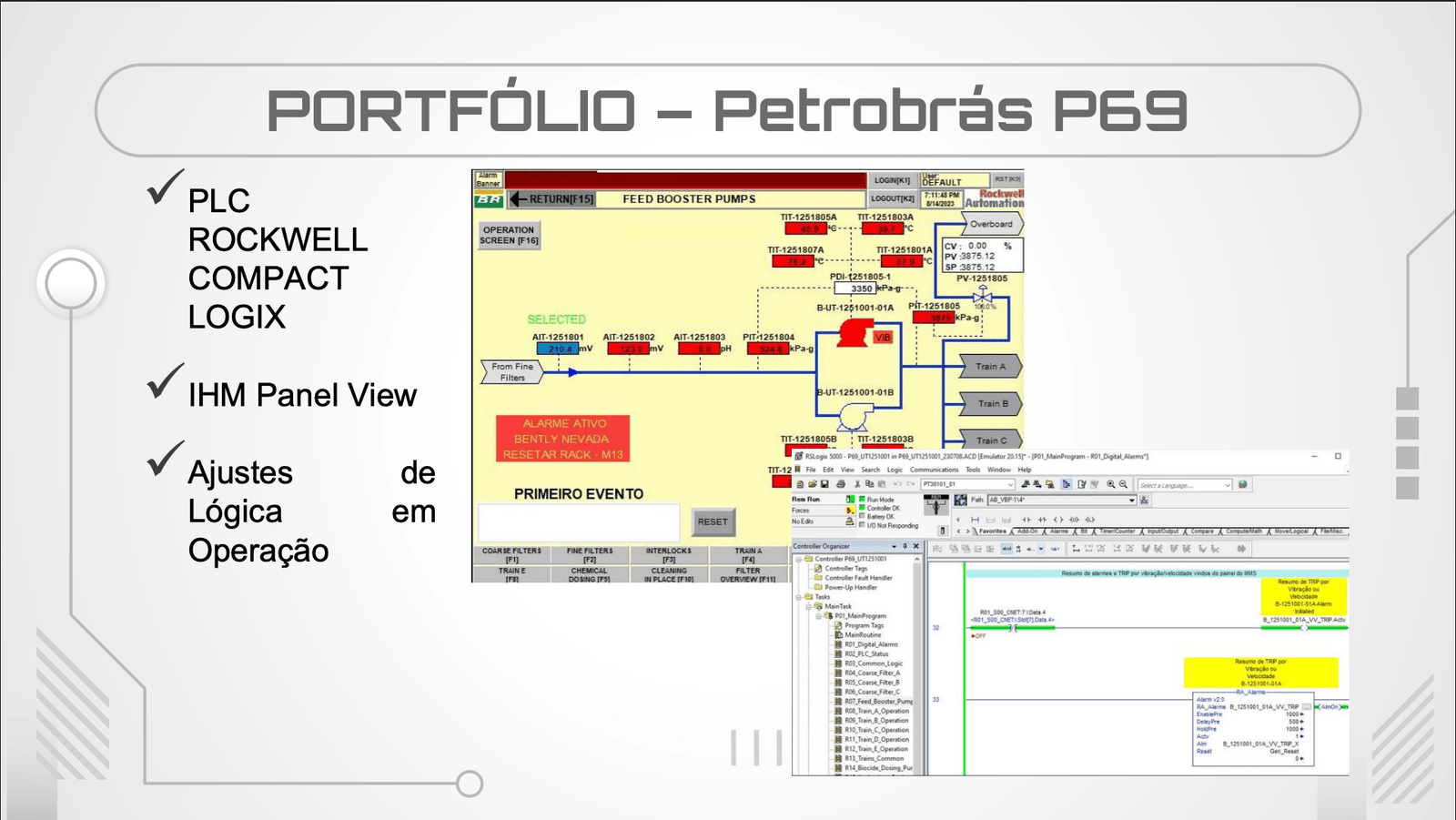Image resolution: width=1456 pixels, height=820 pixels.
Task: Click the OPERATION SCREEN [F16] button
Action: click(x=510, y=236)
